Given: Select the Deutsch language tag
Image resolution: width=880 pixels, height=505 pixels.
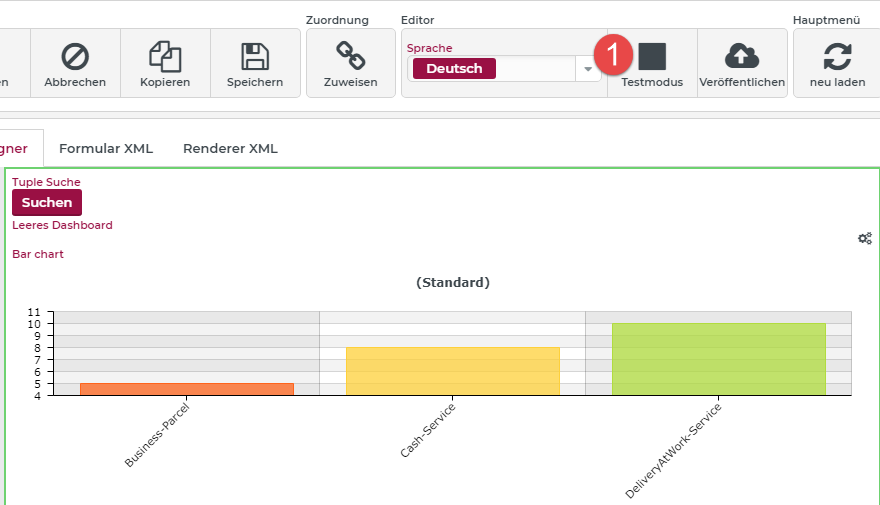Looking at the screenshot, I should pos(454,69).
